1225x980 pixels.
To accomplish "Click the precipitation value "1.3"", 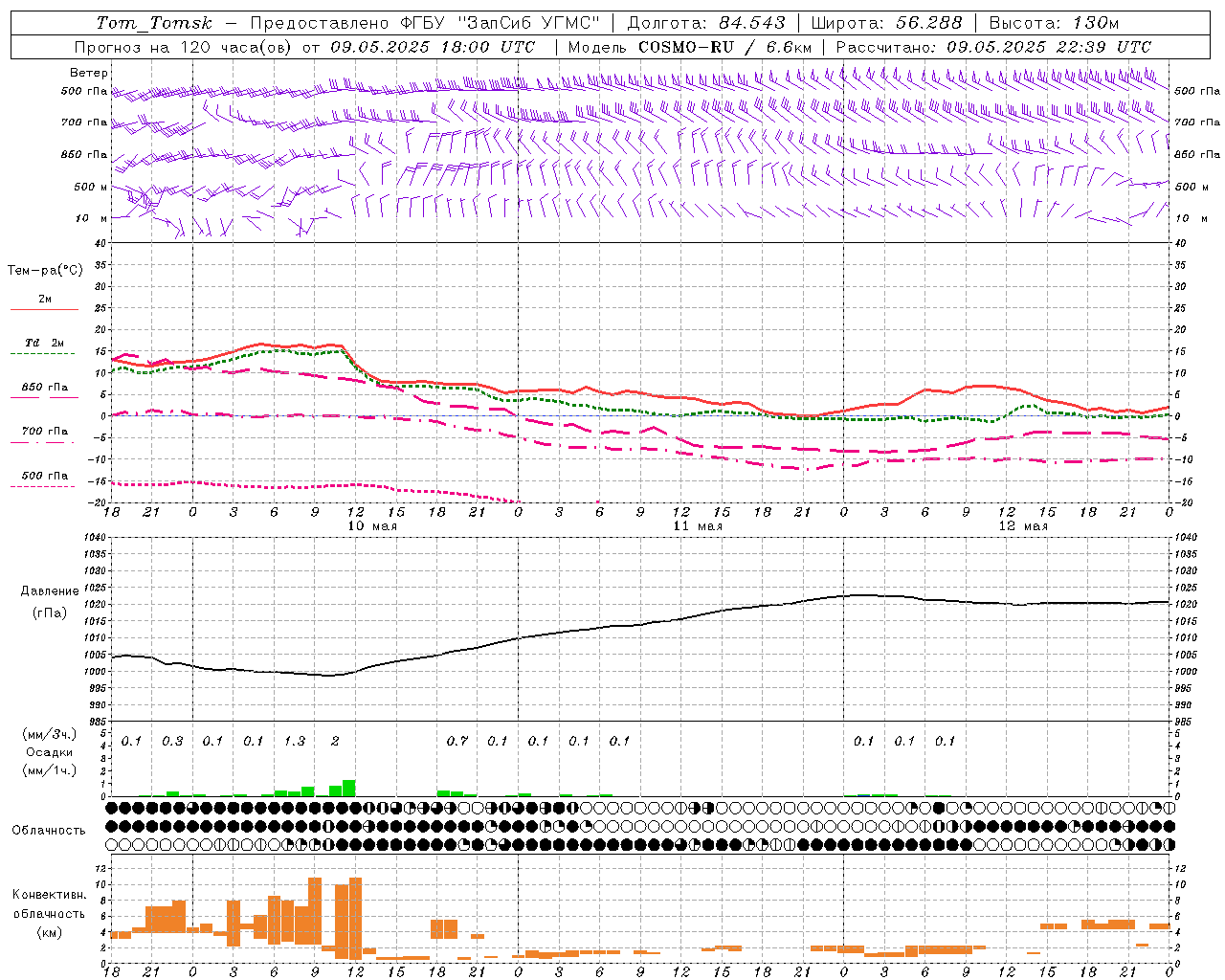I will coord(295,741).
